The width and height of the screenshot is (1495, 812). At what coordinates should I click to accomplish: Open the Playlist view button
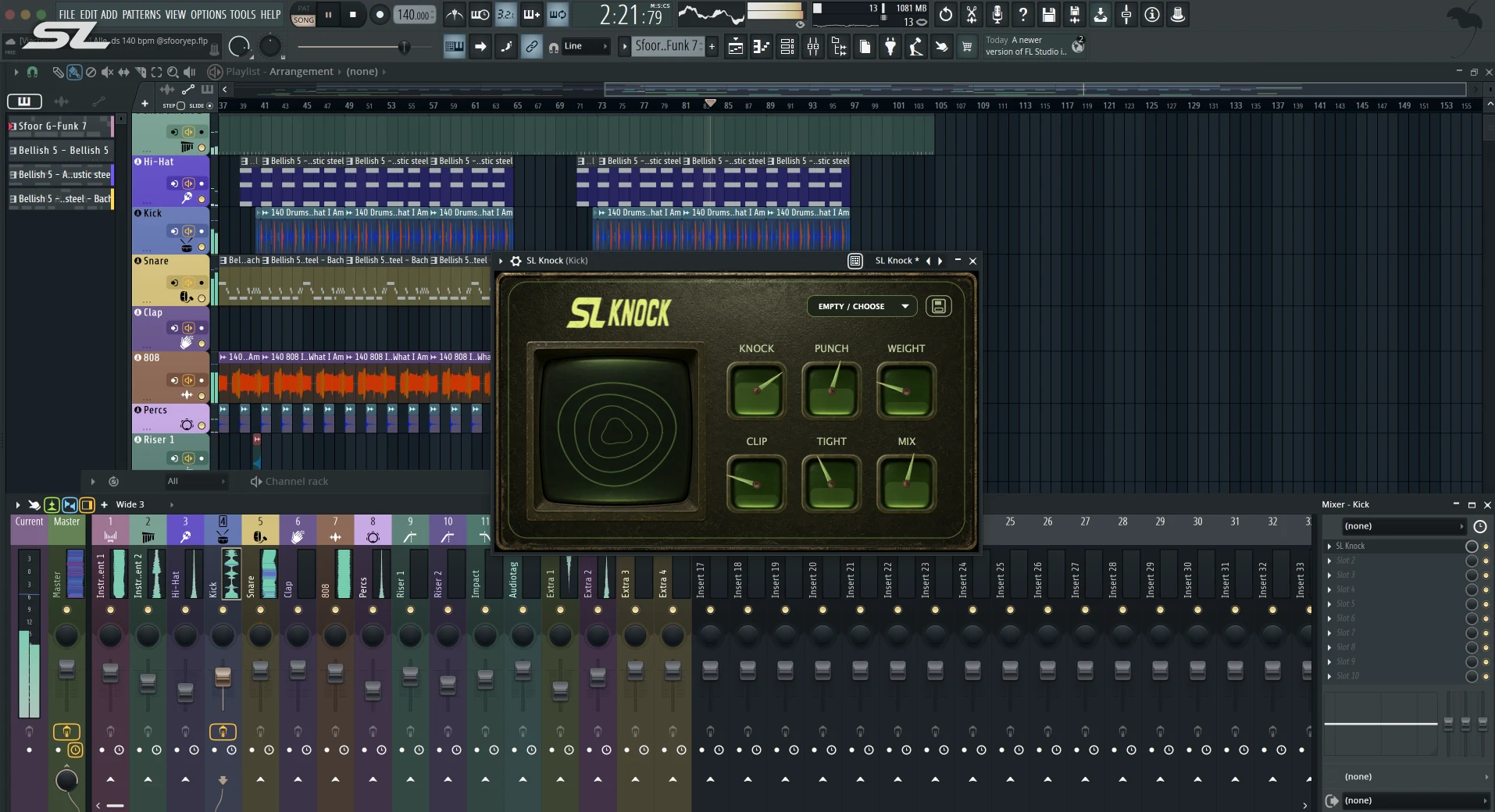[x=736, y=47]
